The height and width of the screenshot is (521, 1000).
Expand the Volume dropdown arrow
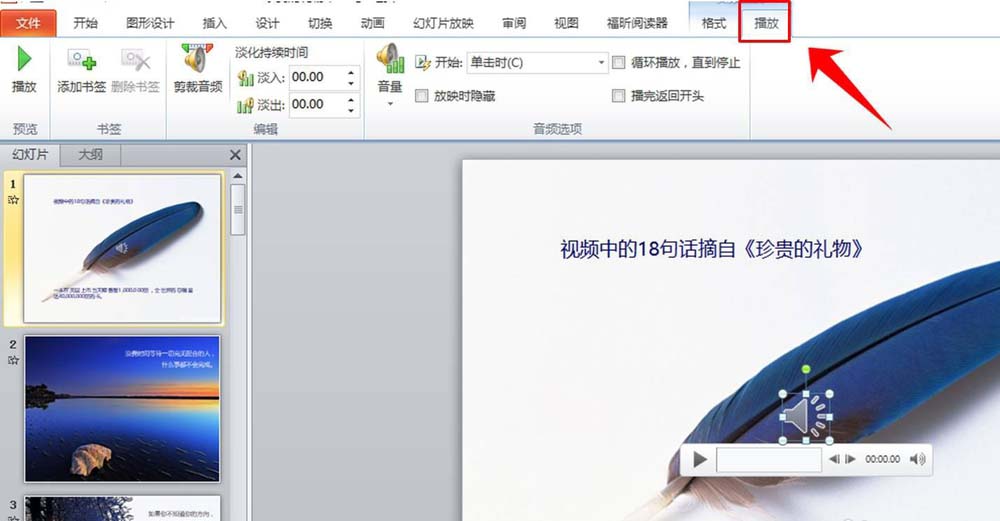tap(390, 103)
